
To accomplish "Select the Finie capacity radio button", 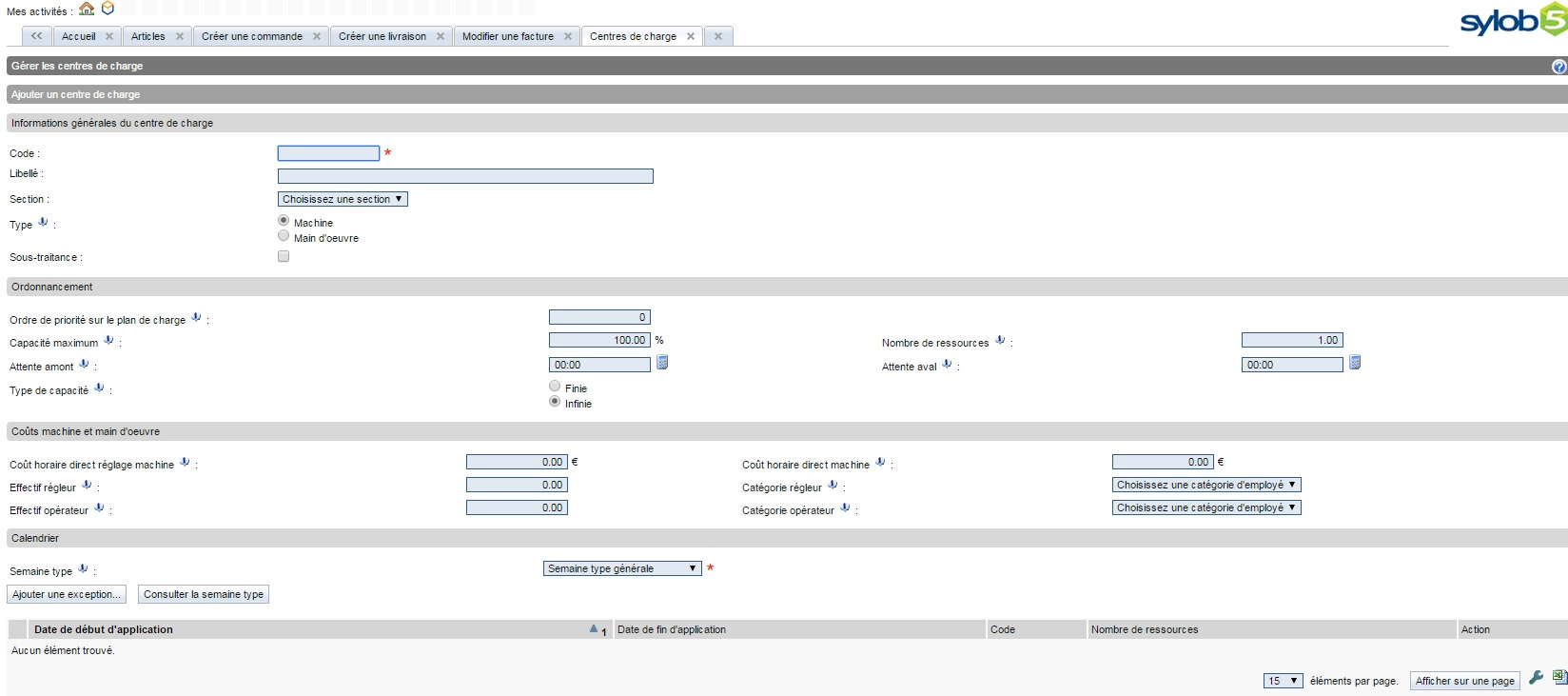I will (555, 386).
